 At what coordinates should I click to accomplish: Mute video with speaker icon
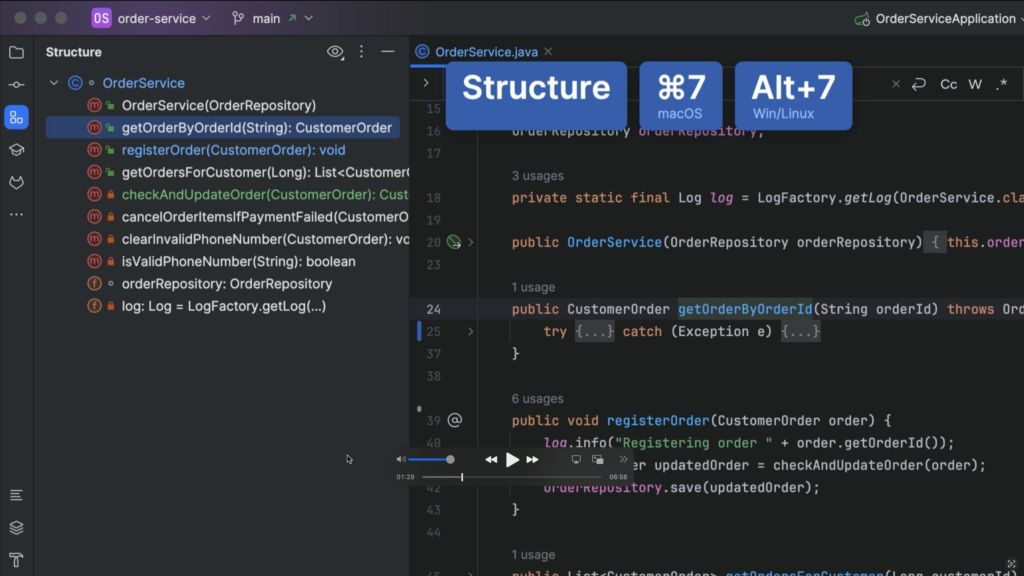point(400,459)
